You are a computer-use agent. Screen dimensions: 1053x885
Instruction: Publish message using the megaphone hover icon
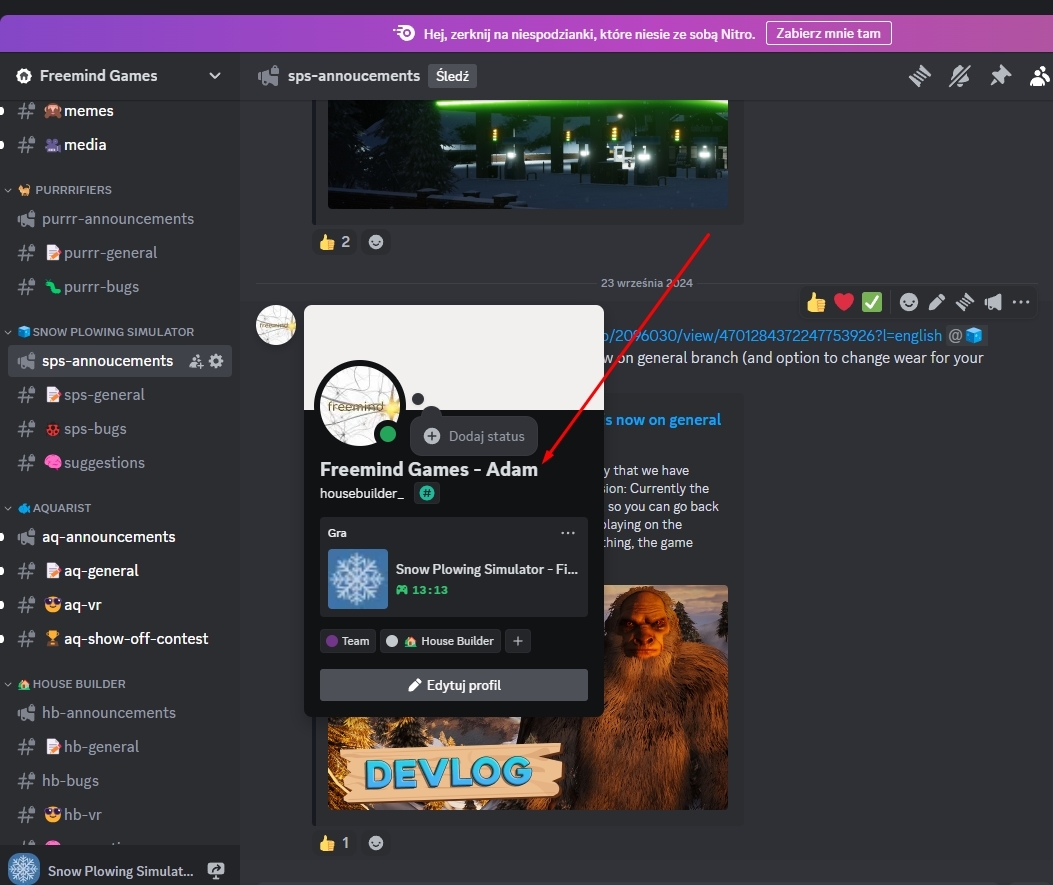pyautogui.click(x=993, y=302)
